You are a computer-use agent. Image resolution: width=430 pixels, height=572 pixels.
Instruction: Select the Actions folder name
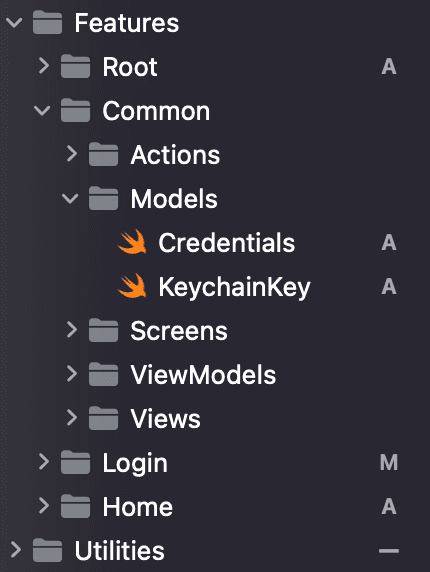175,155
